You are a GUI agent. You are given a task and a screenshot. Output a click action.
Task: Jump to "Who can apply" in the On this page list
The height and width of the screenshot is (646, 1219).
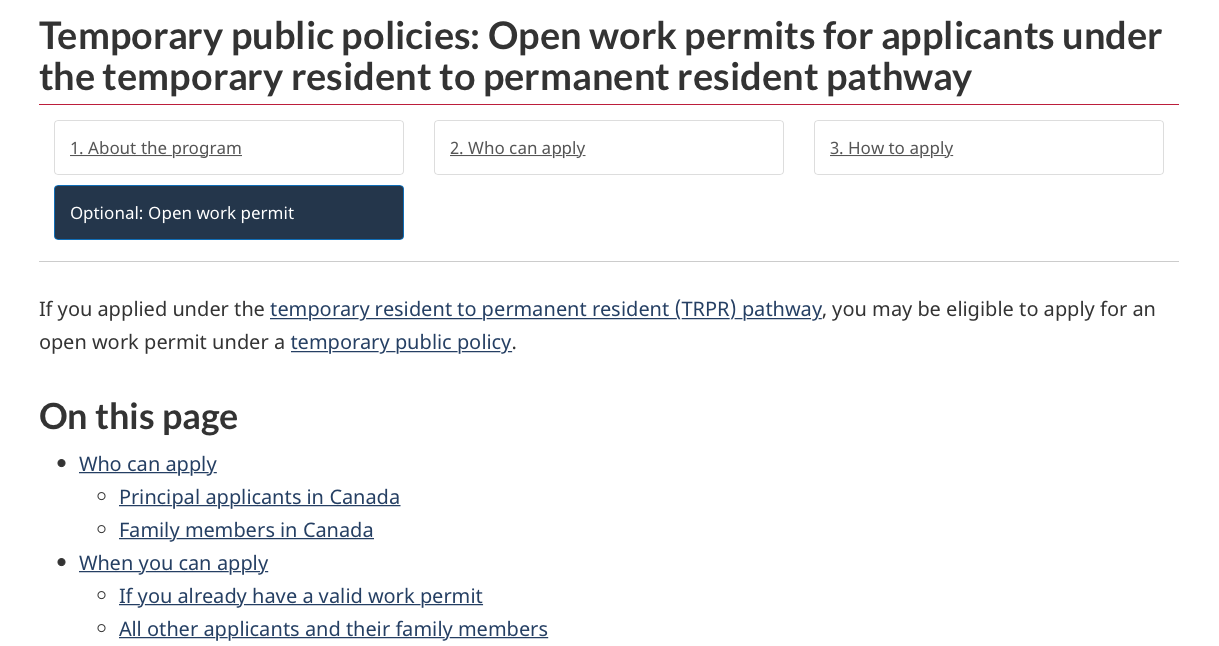click(x=148, y=464)
